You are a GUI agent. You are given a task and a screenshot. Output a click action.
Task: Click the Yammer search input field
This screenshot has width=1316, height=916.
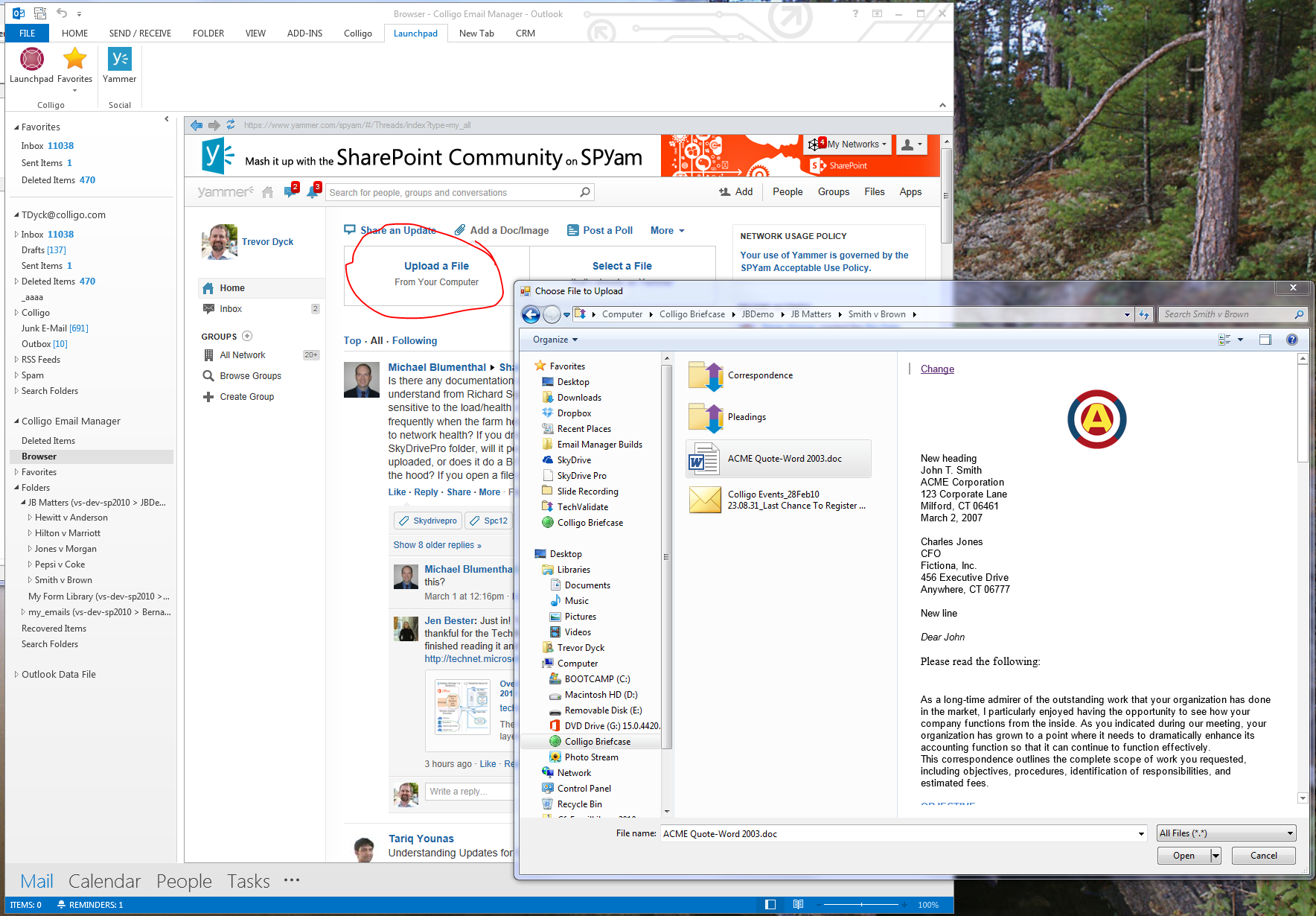452,193
